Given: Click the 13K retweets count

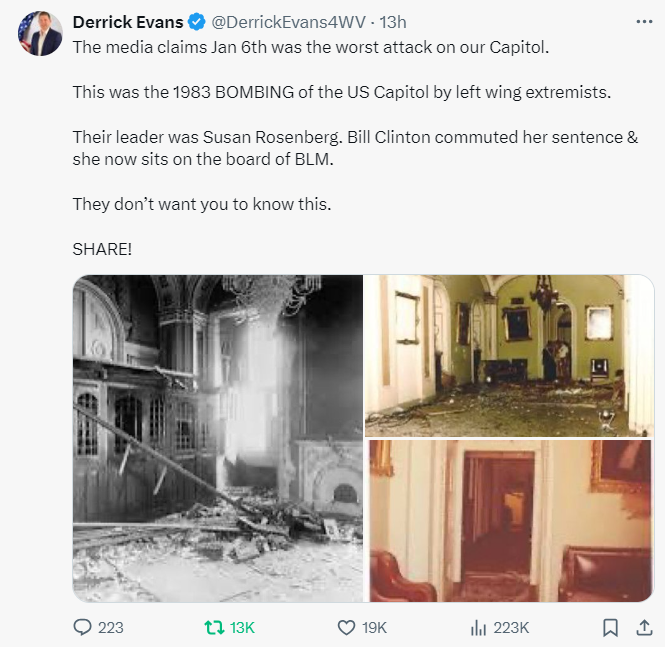Looking at the screenshot, I should (243, 628).
